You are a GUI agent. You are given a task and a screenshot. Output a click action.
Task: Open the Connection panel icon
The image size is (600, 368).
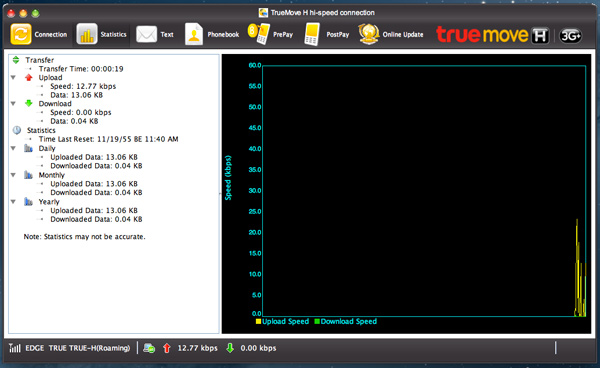21,34
